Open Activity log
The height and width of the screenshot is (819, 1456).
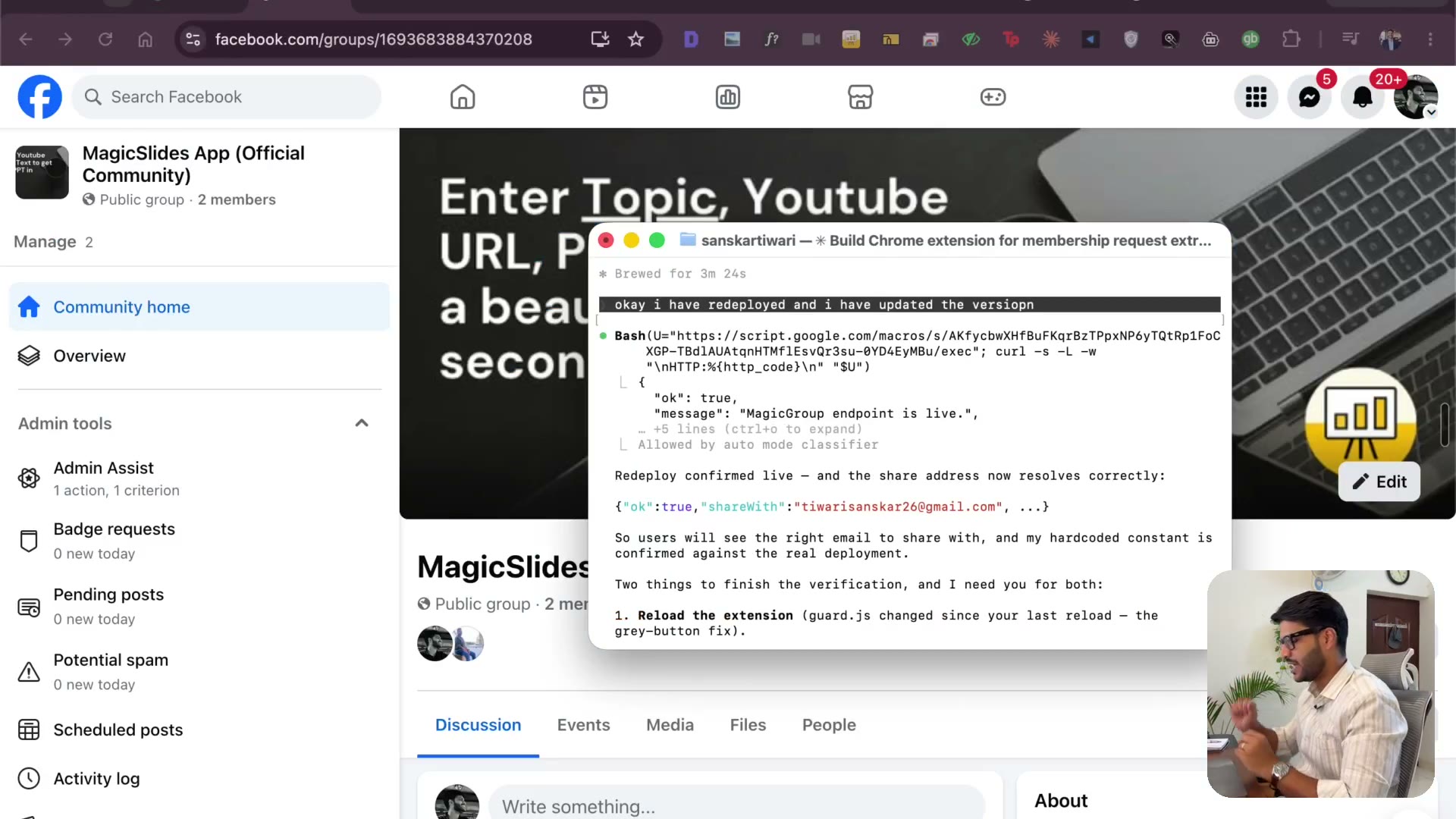point(199,778)
